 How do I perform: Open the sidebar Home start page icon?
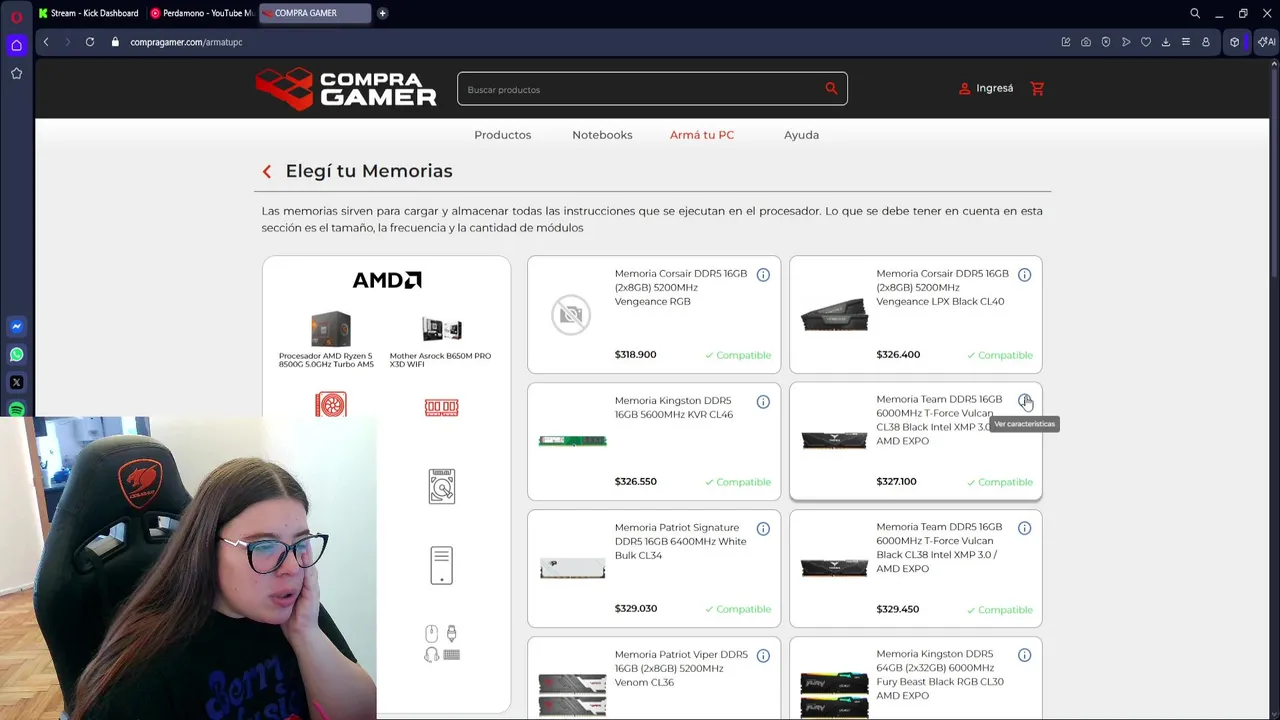tap(16, 45)
